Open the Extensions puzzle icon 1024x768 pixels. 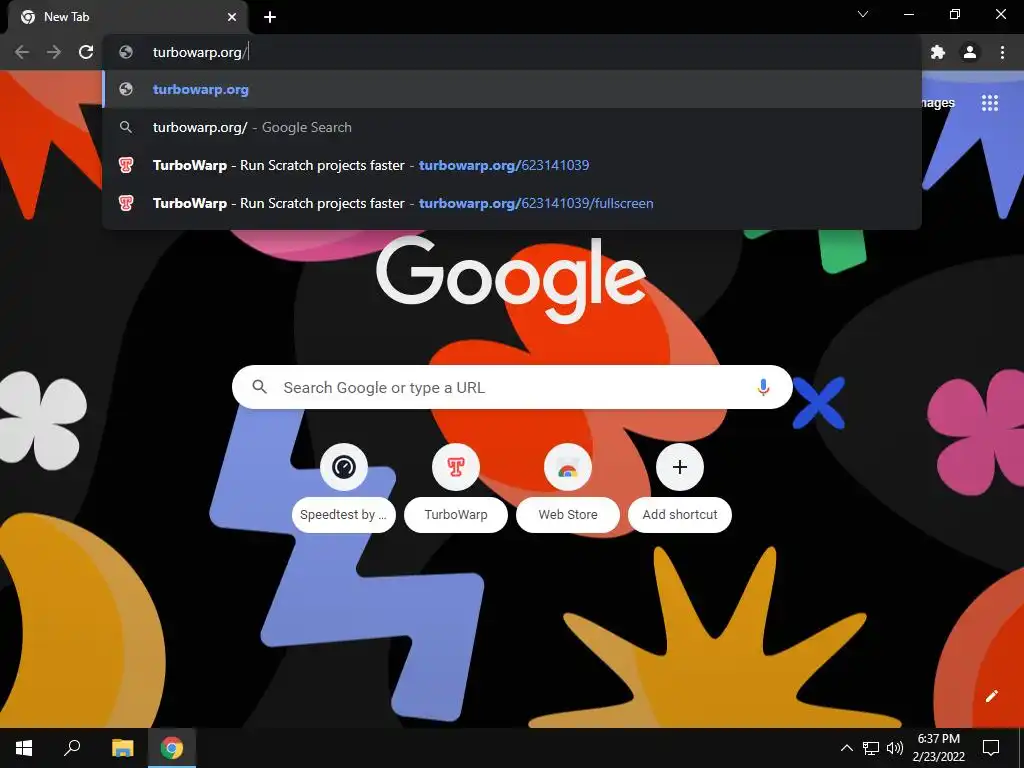tap(938, 52)
